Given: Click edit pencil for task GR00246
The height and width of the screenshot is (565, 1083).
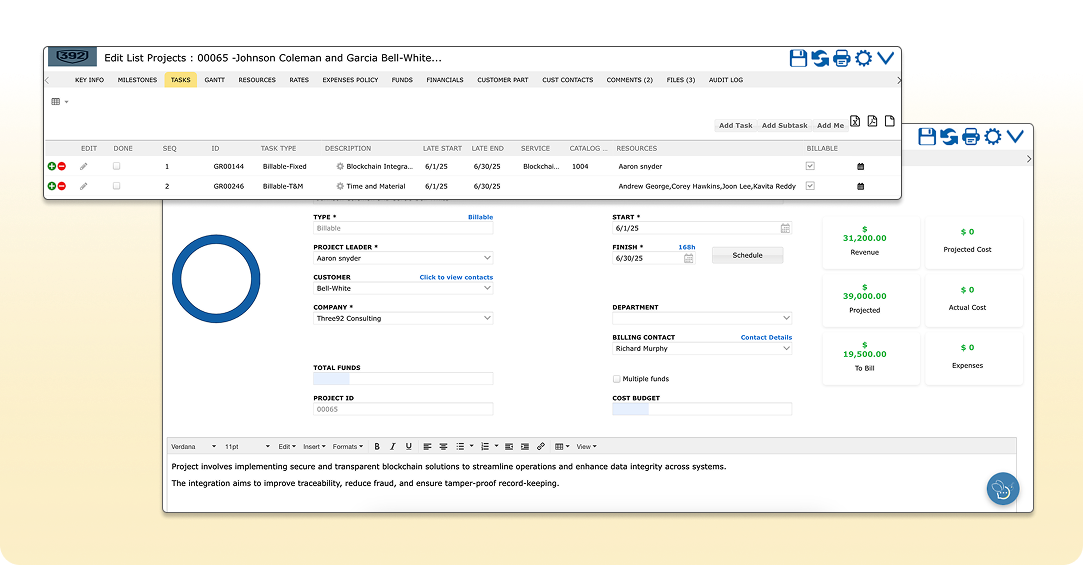Looking at the screenshot, I should coord(84,186).
